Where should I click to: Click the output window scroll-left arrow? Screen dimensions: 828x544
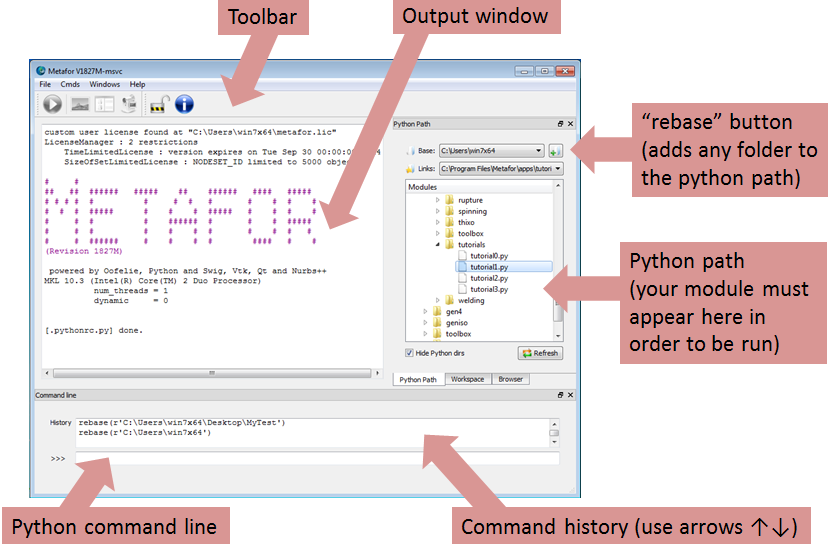click(48, 373)
